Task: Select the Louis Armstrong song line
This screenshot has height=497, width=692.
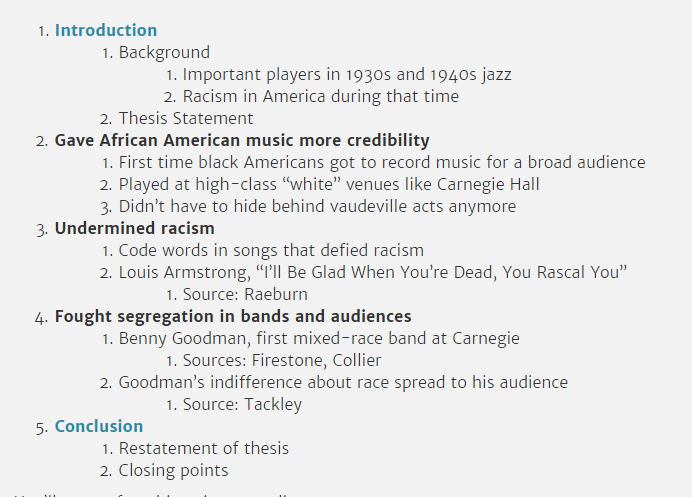Action: tap(372, 272)
